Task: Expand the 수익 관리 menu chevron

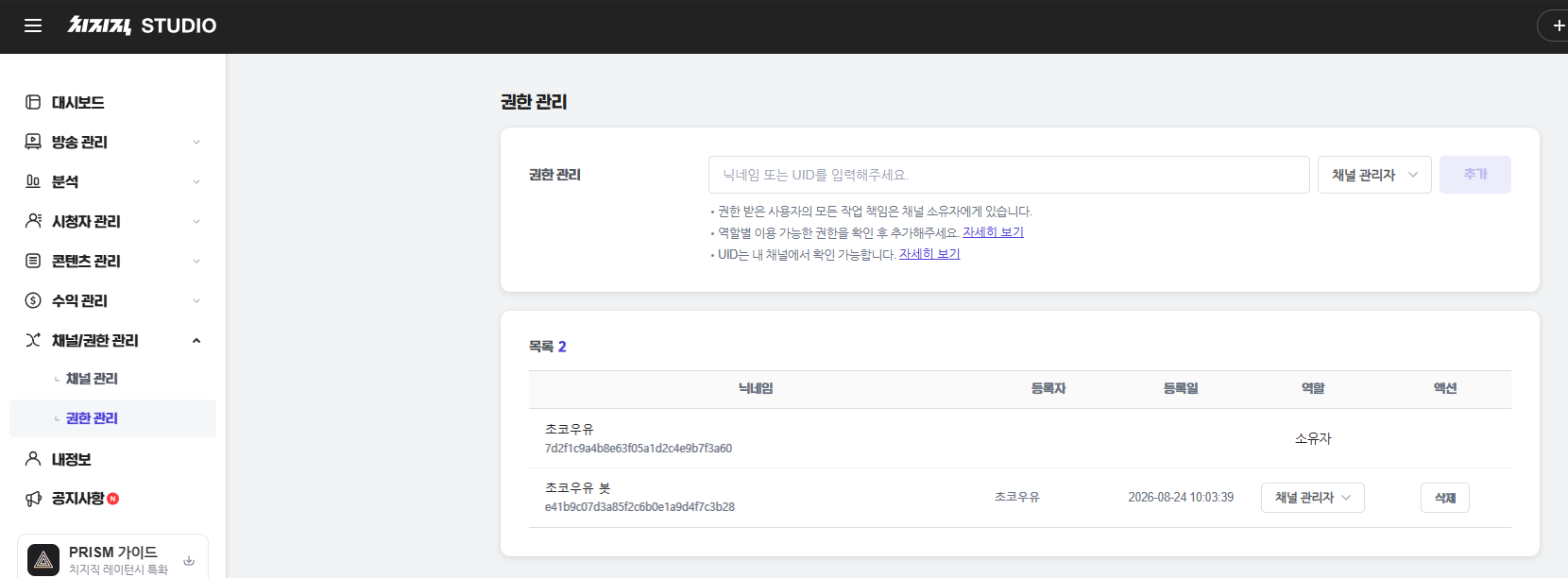Action: (x=196, y=300)
